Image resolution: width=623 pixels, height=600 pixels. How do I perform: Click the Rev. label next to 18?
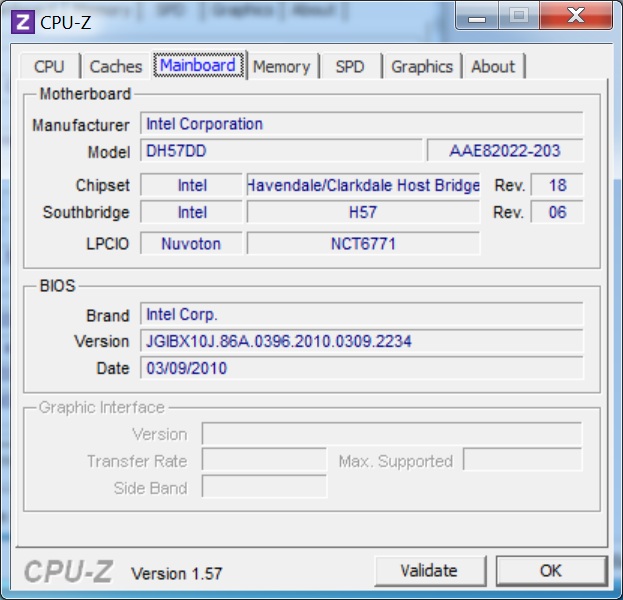pyautogui.click(x=510, y=186)
